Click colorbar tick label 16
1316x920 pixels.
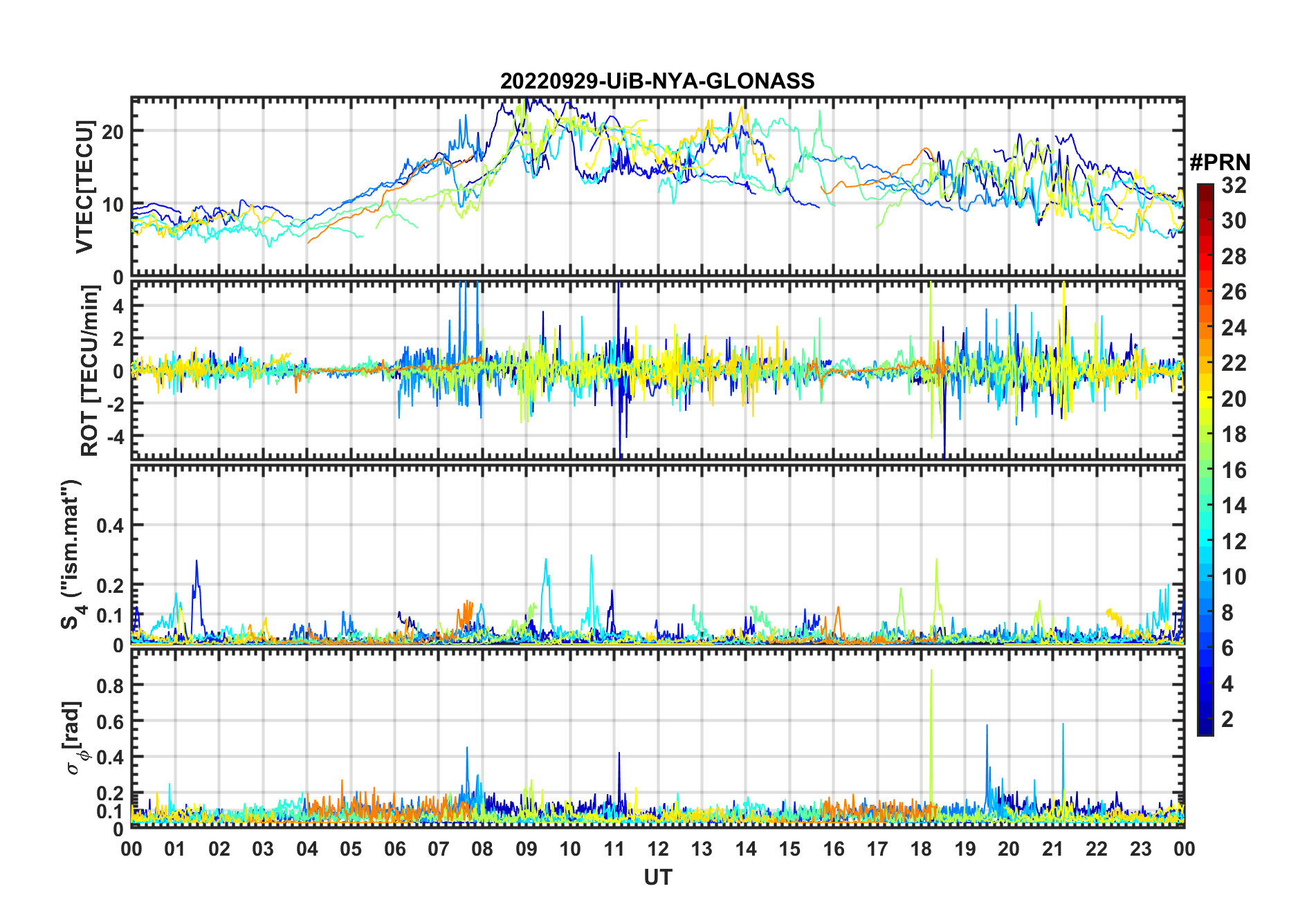[x=1234, y=470]
